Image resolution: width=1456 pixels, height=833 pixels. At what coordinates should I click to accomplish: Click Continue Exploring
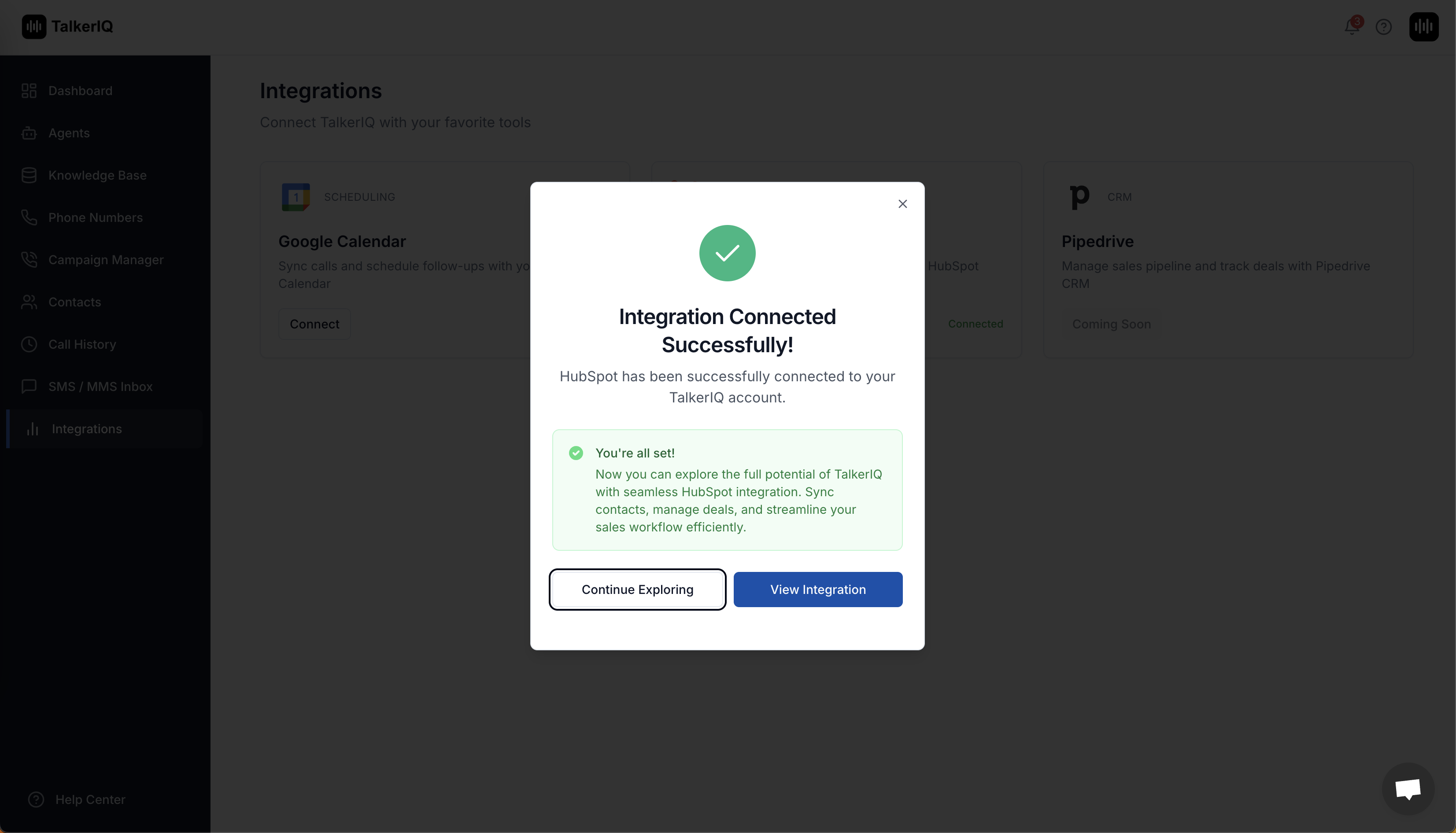tap(637, 589)
